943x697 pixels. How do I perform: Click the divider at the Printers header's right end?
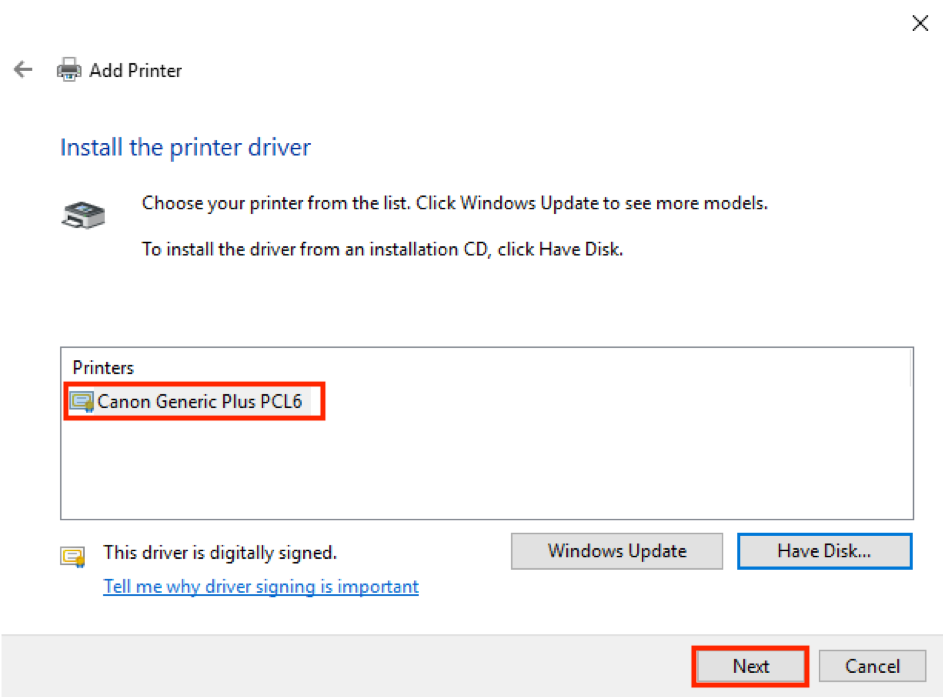[910, 368]
